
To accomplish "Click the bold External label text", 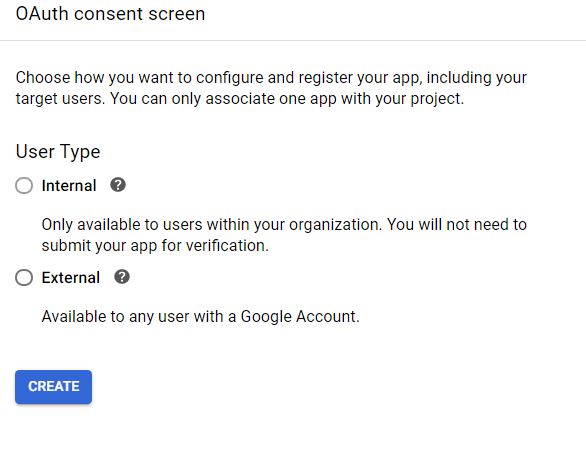I will [x=71, y=278].
